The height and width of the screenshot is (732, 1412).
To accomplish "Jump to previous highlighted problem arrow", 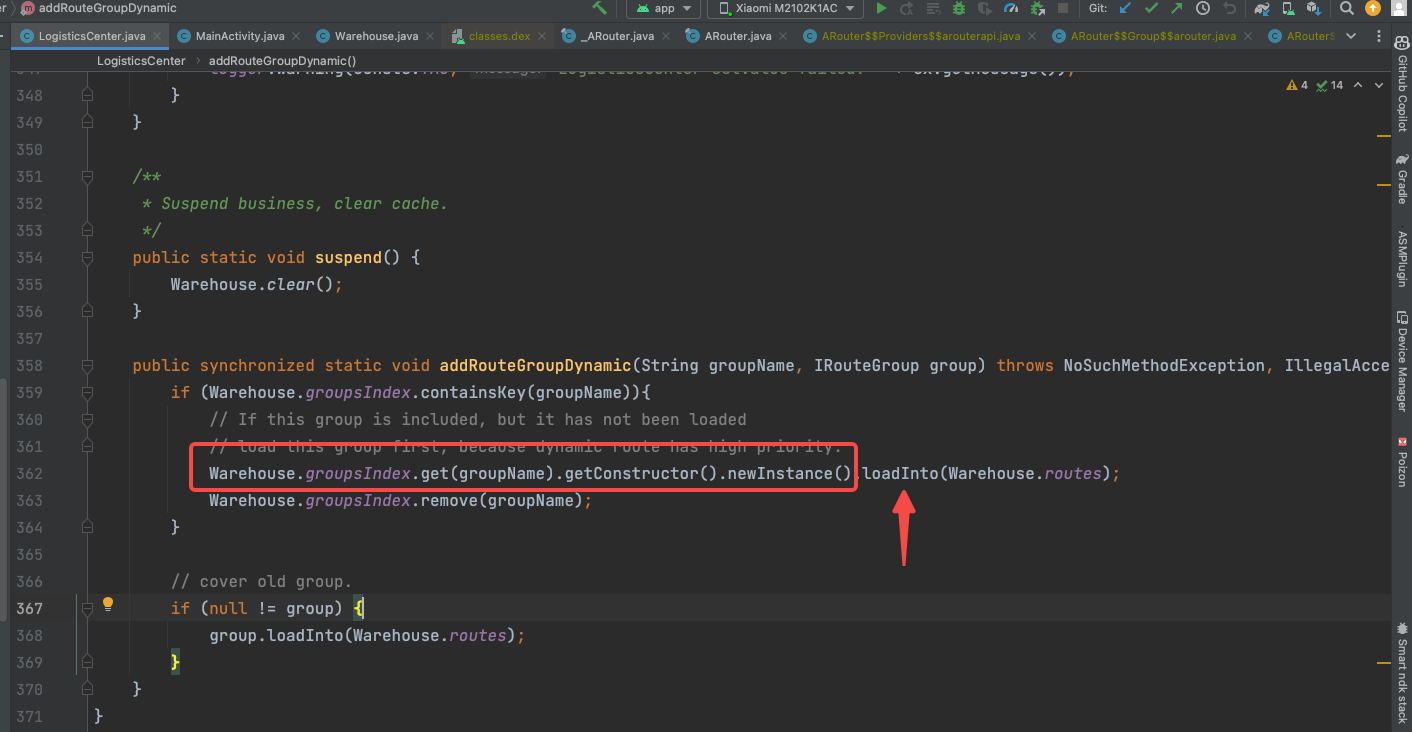I will click(x=1358, y=85).
